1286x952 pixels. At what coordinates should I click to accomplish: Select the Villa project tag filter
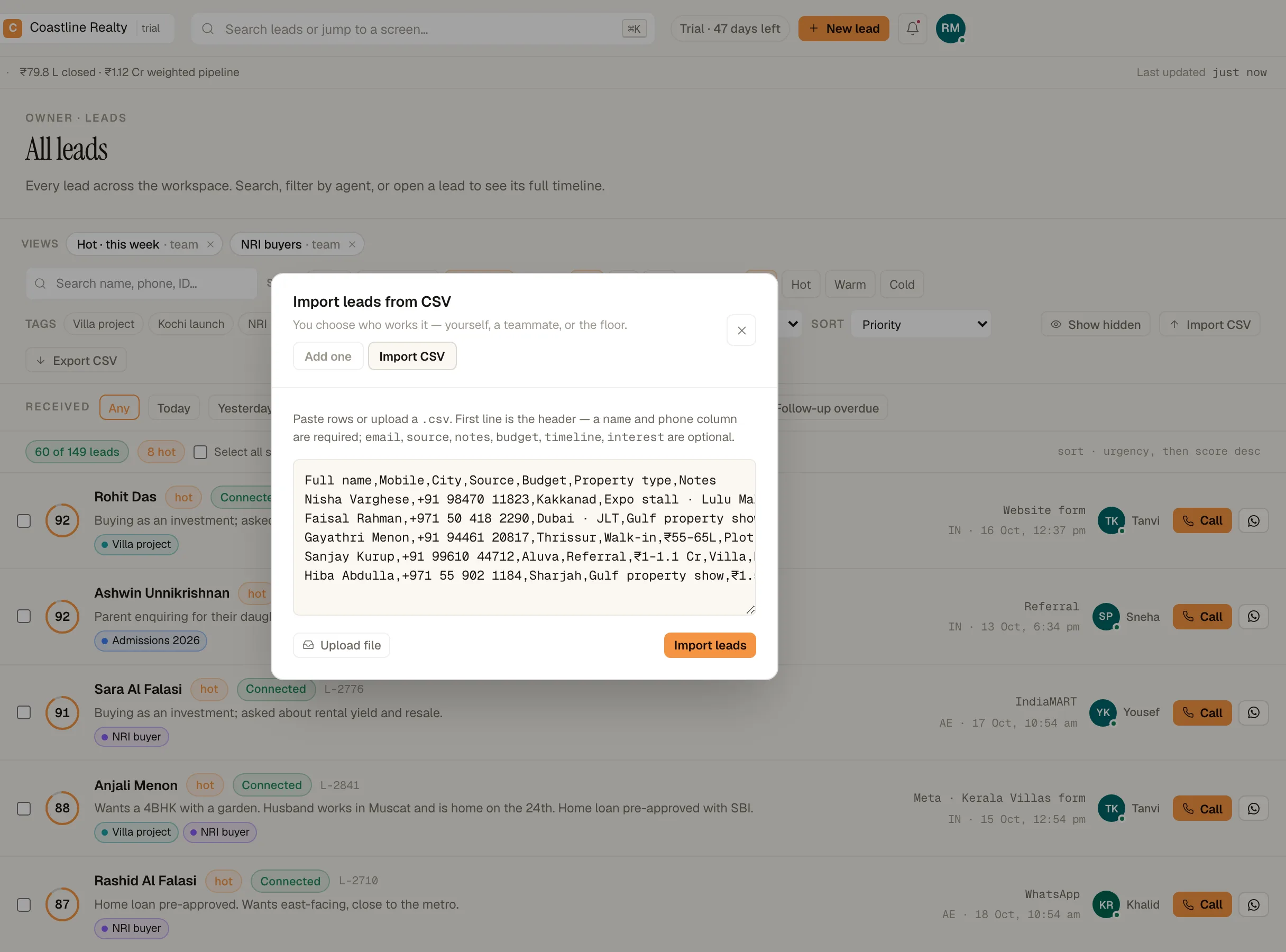104,324
